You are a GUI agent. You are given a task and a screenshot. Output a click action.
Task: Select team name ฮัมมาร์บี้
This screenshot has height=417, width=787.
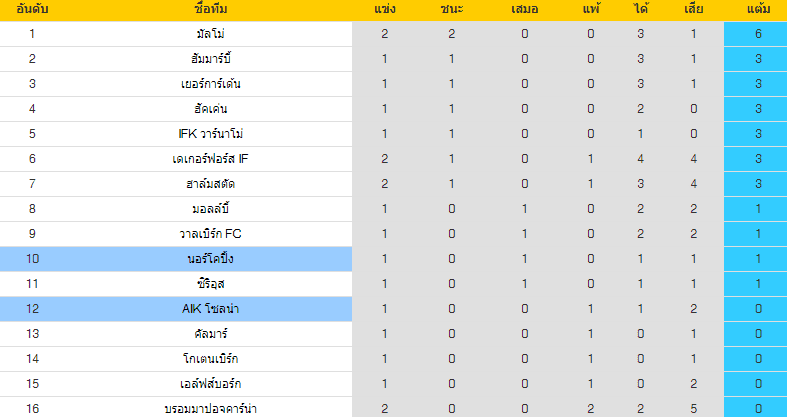(211, 59)
